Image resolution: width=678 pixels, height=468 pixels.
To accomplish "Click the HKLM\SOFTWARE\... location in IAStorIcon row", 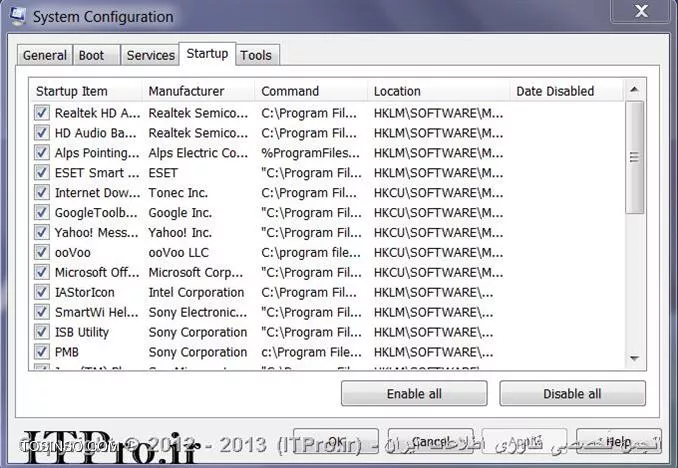I will point(433,292).
